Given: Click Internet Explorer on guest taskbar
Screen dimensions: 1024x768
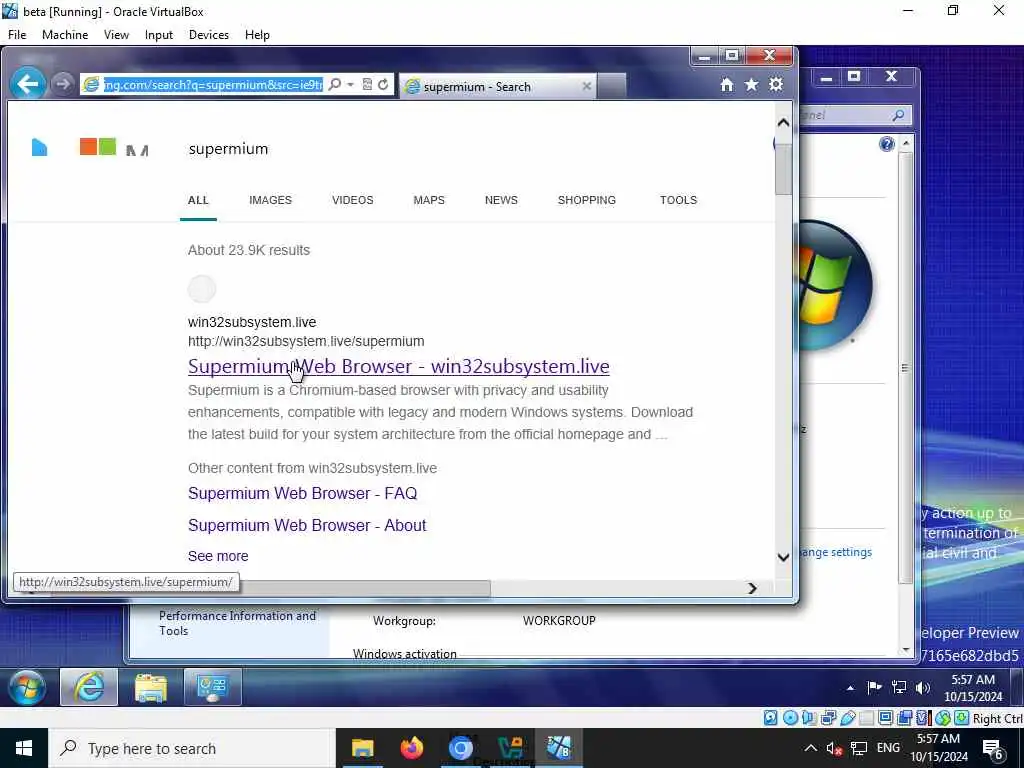Looking at the screenshot, I should click(89, 687).
